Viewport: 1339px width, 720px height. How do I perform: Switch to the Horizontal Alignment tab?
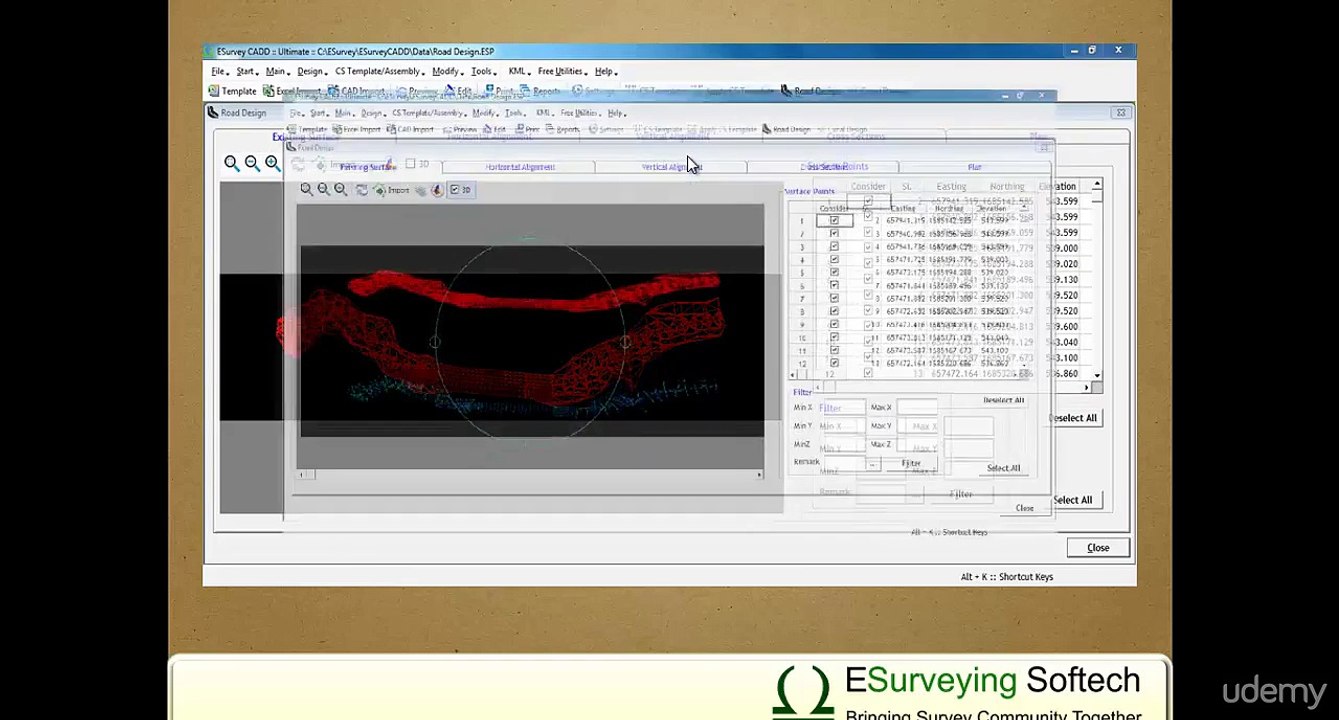(x=520, y=167)
